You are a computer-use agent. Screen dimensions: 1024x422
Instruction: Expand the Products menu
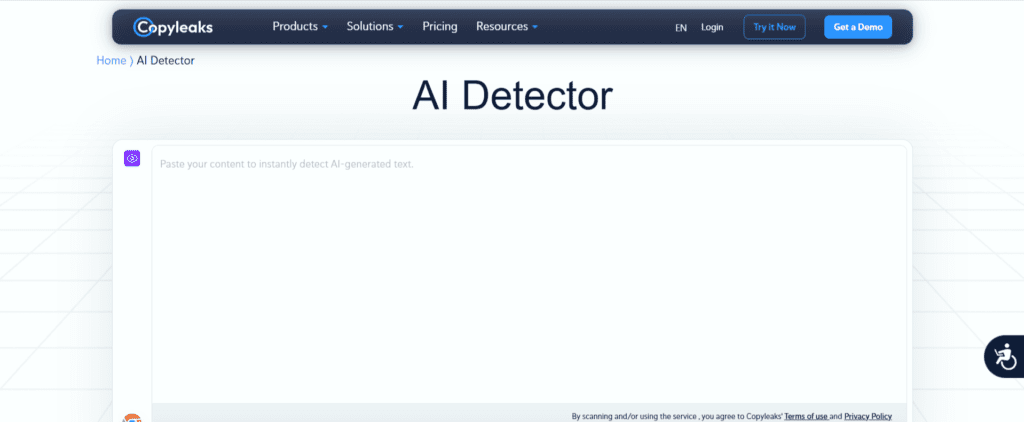point(300,27)
